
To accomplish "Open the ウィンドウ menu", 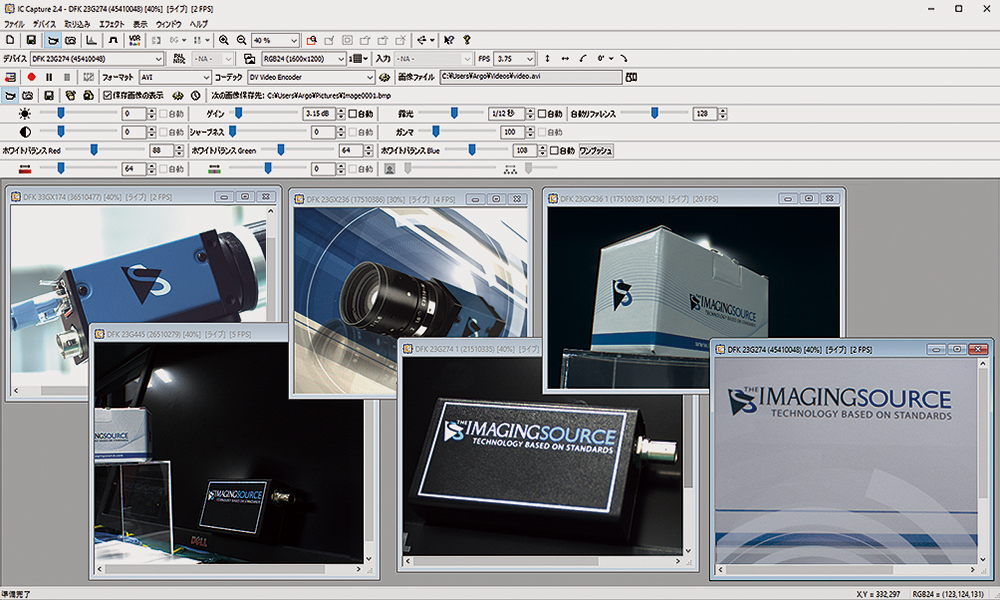I will 168,24.
